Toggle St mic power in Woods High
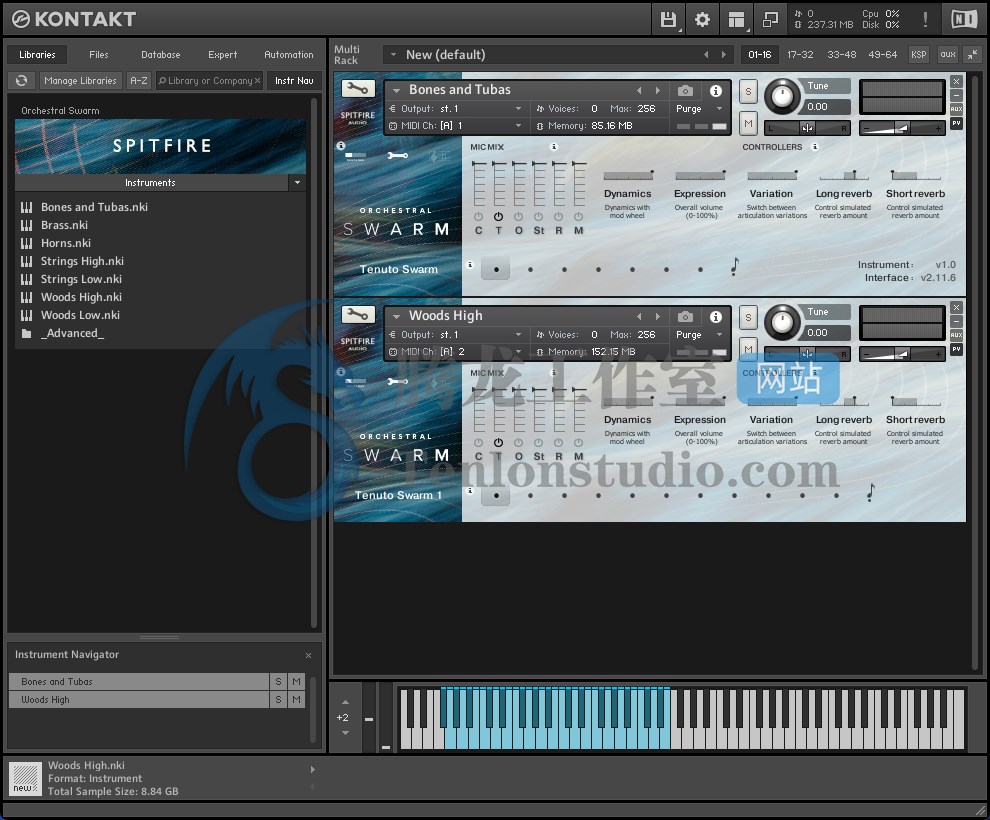 click(539, 443)
